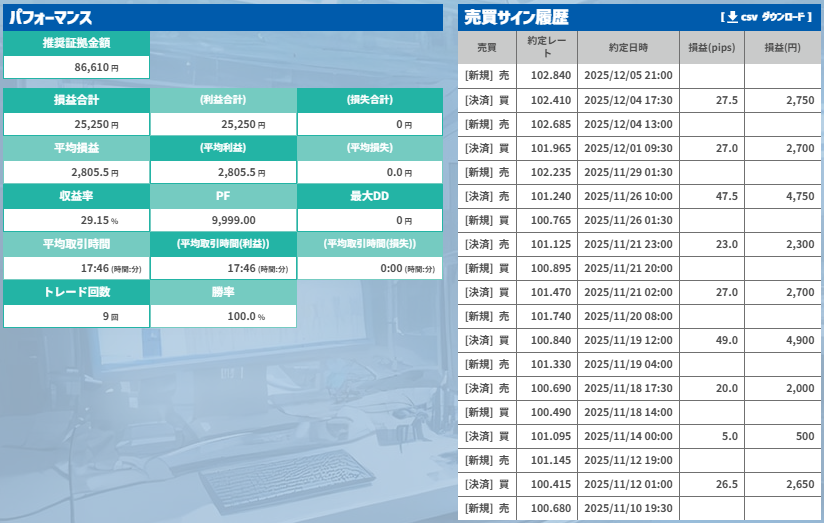This screenshot has width=824, height=523.
Task: Click the 100.680 rate in the last row
Action: [x=550, y=508]
